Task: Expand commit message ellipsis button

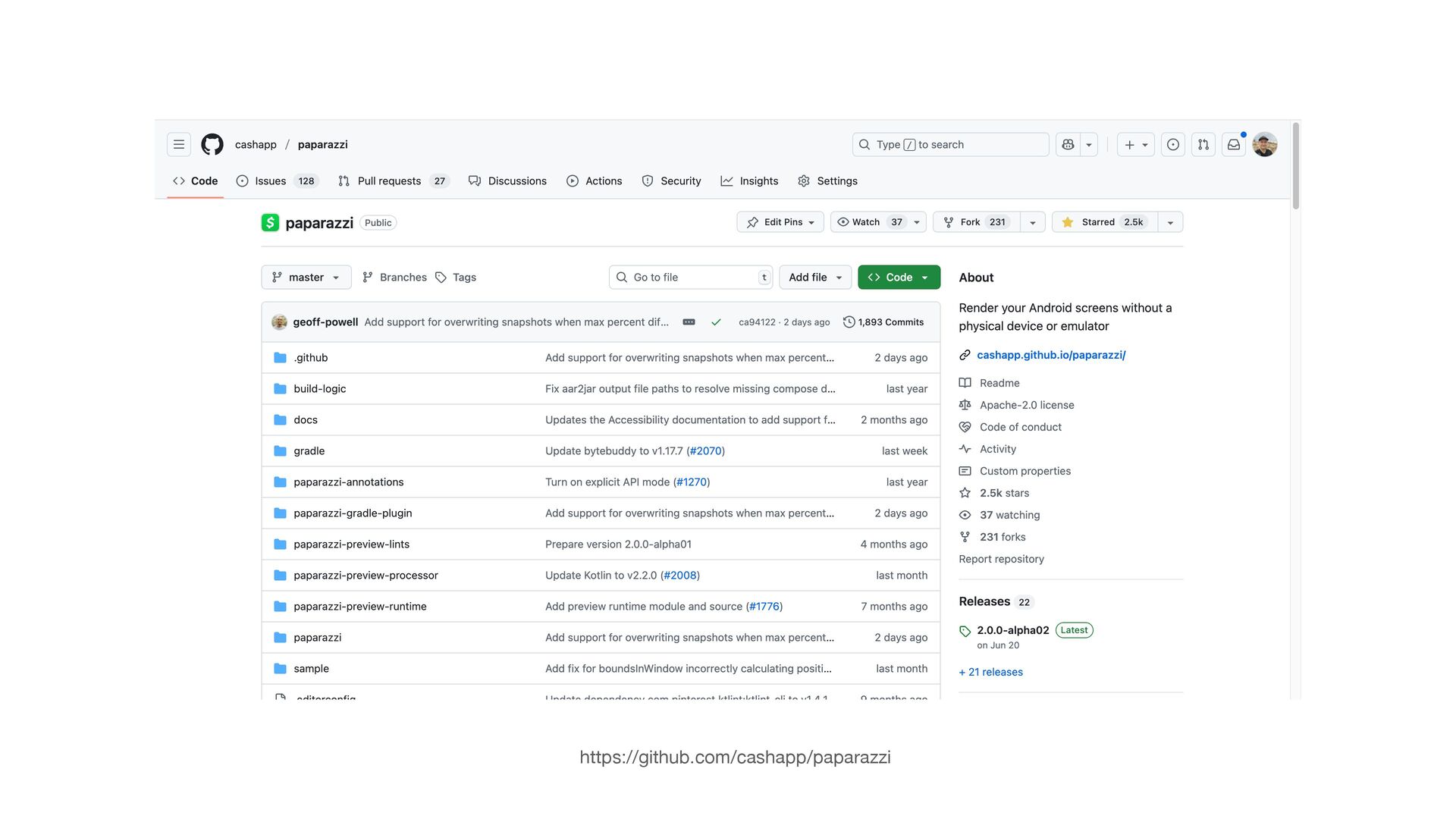Action: tap(689, 322)
